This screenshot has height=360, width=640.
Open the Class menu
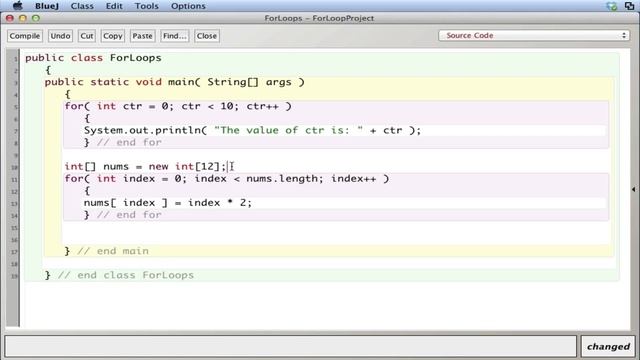[x=82, y=6]
